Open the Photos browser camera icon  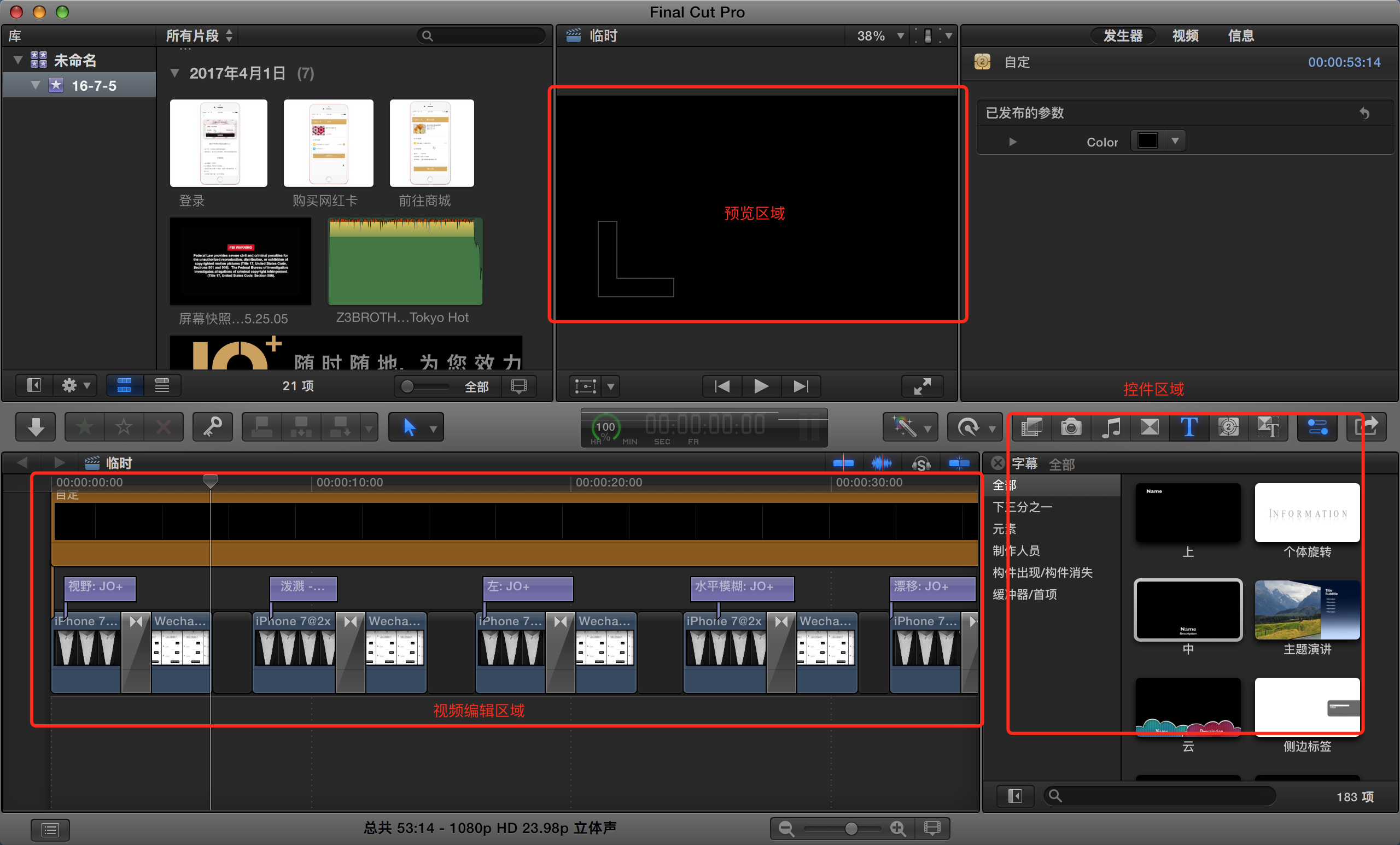[1071, 427]
